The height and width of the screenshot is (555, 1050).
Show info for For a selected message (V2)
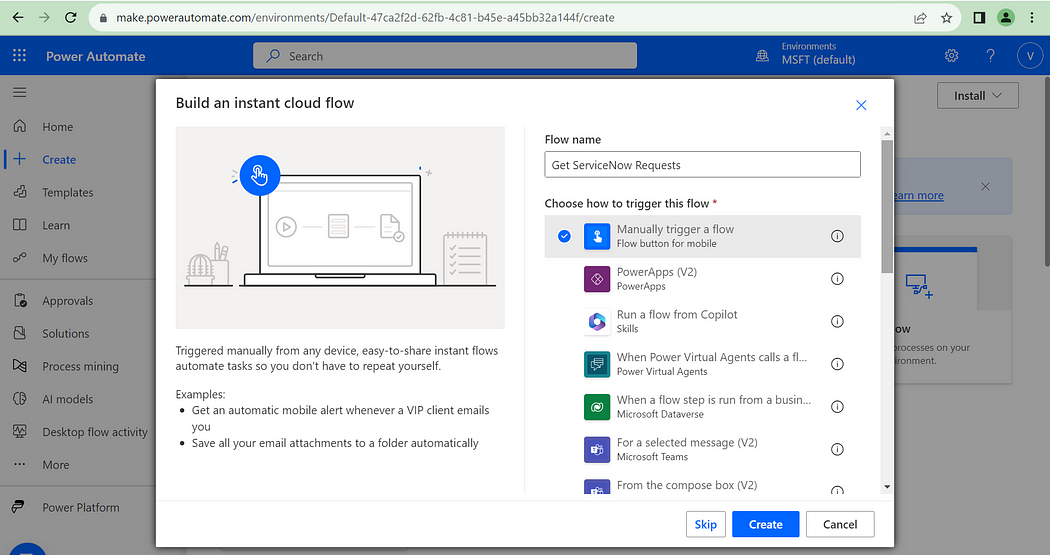pos(837,449)
